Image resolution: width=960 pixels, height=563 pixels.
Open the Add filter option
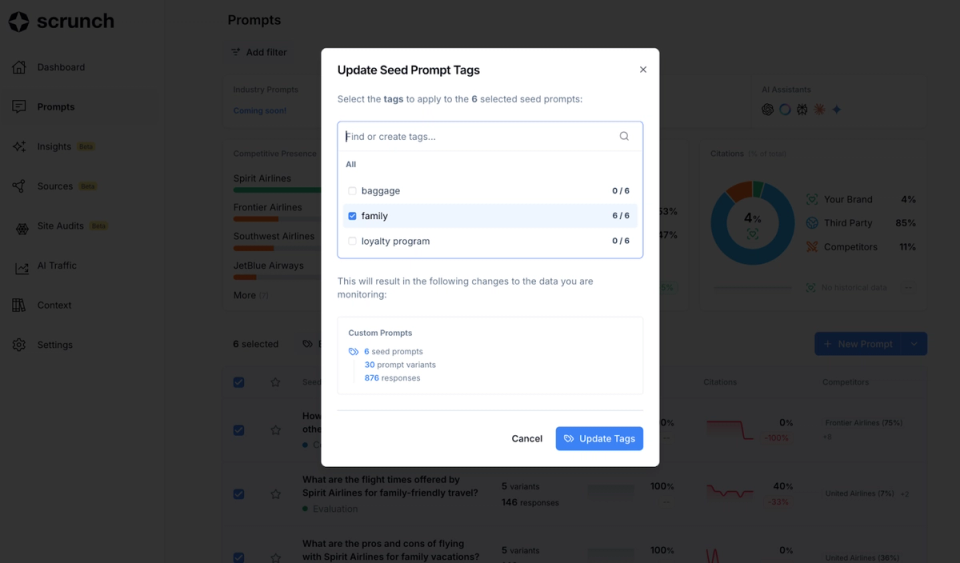259,53
